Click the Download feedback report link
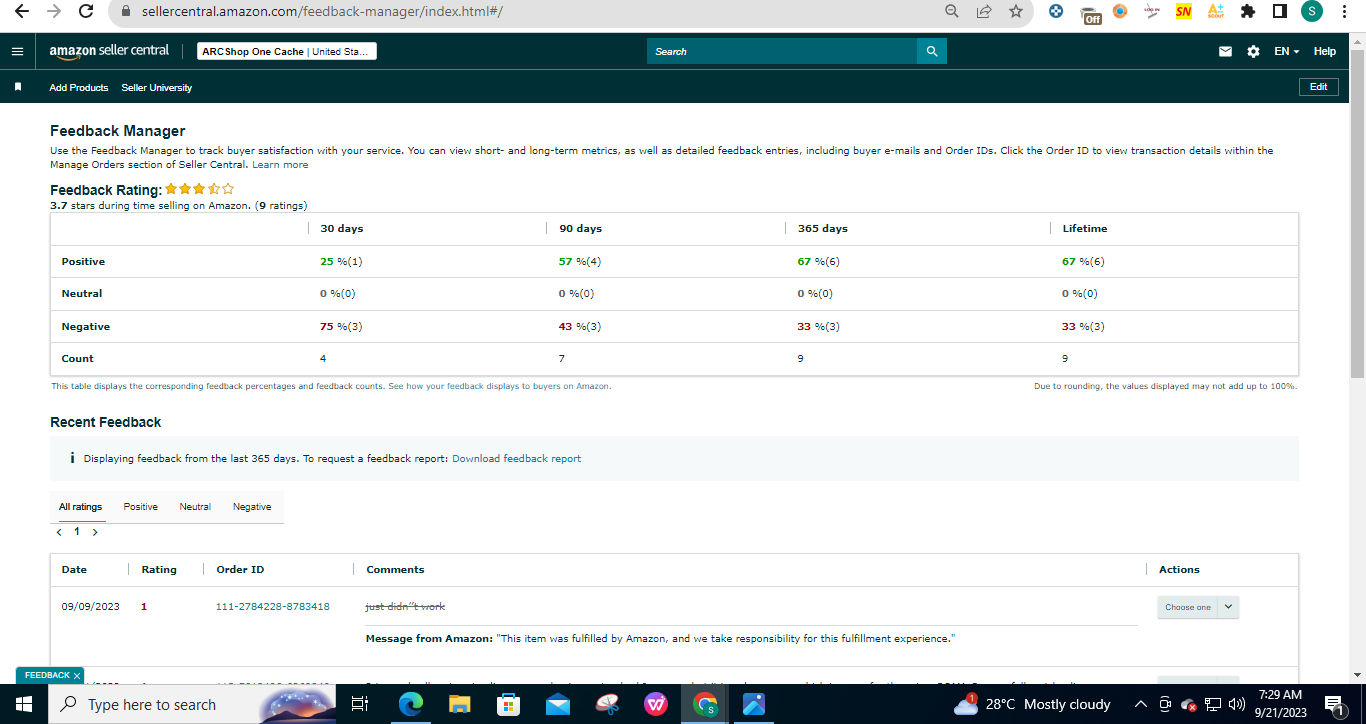 516,459
